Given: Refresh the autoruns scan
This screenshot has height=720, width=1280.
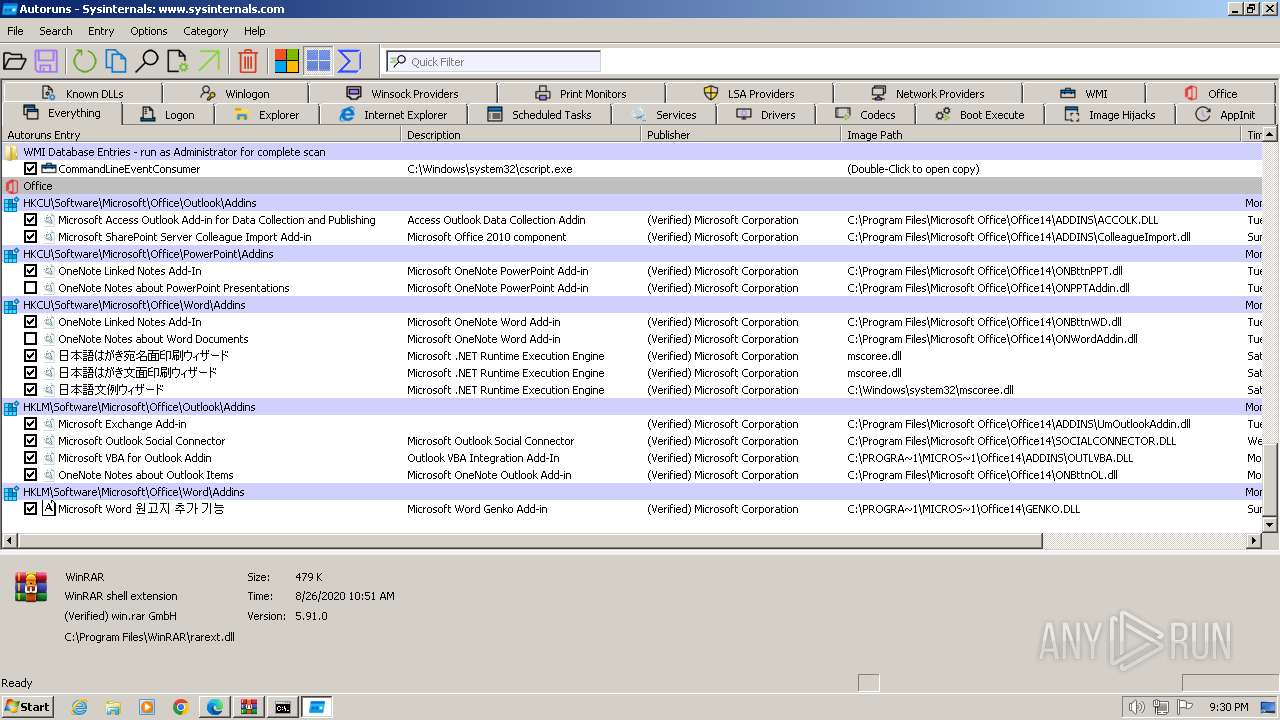Looking at the screenshot, I should click(84, 61).
